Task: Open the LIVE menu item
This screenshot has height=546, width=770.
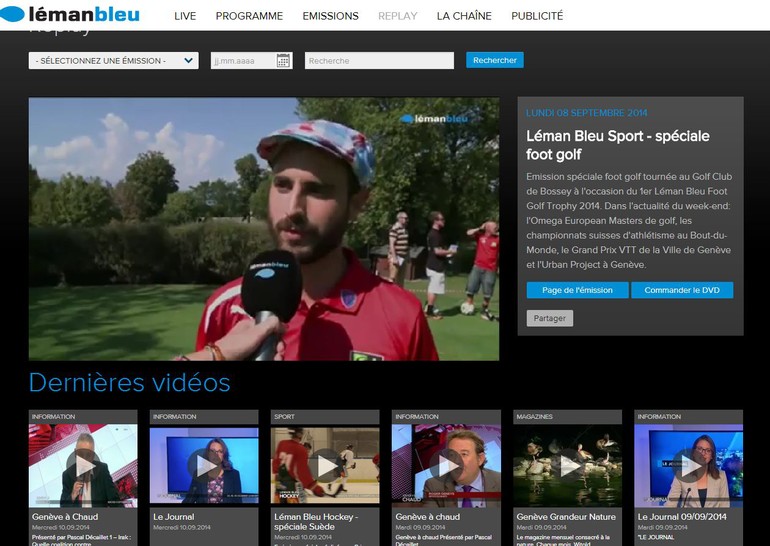Action: point(185,16)
